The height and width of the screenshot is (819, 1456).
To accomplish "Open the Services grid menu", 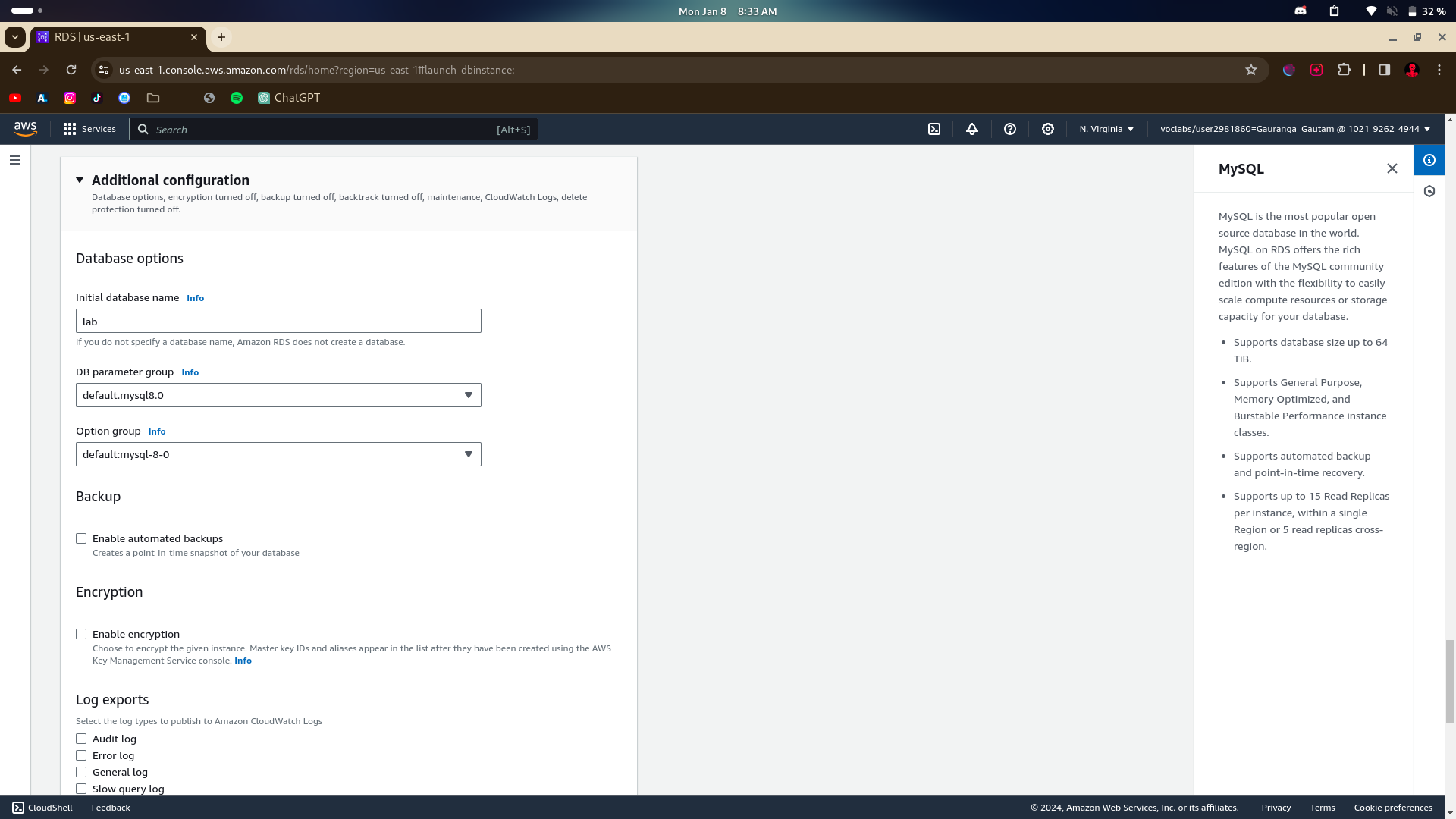I will click(x=89, y=129).
